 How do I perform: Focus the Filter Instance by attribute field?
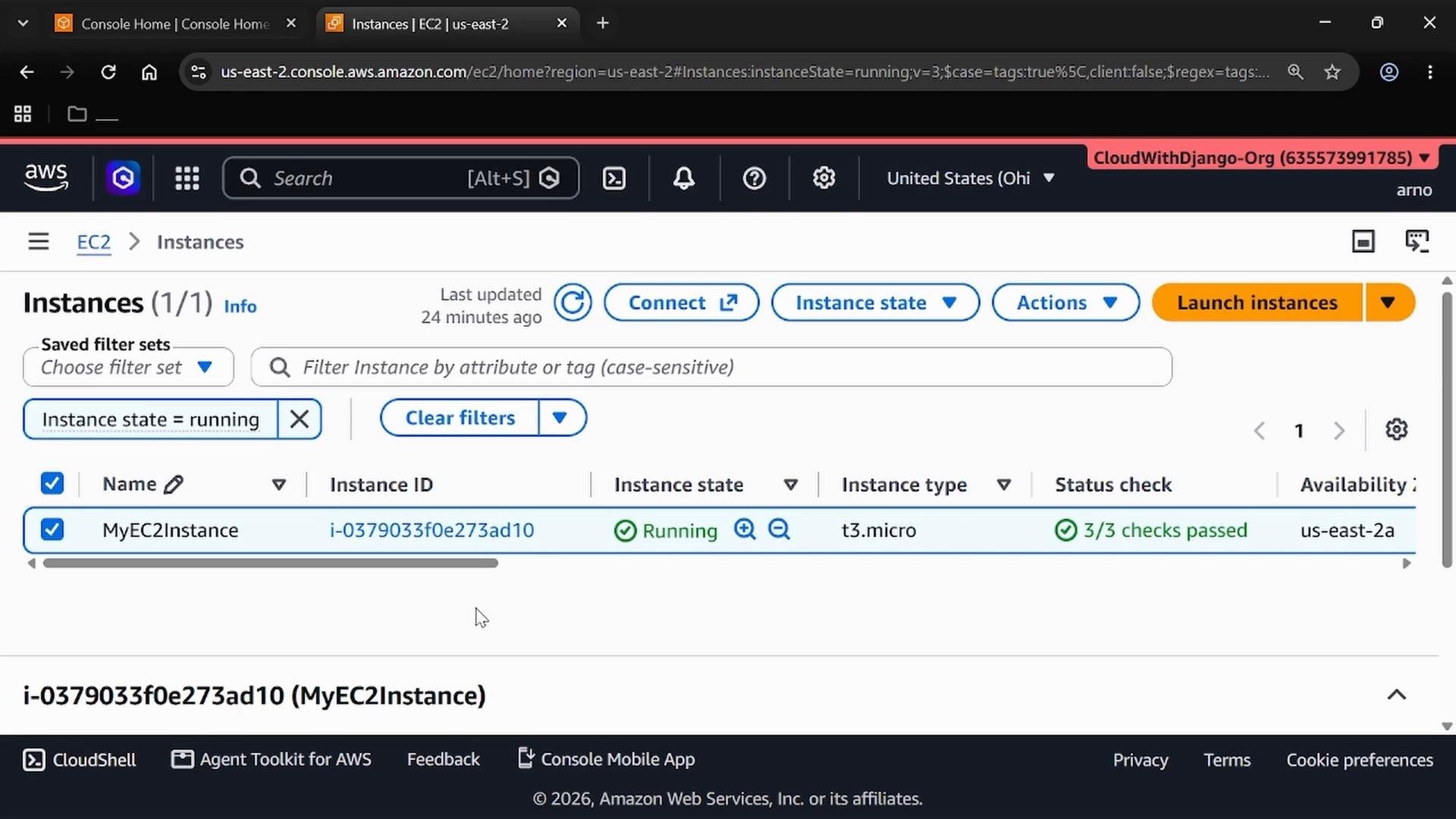pyautogui.click(x=711, y=368)
